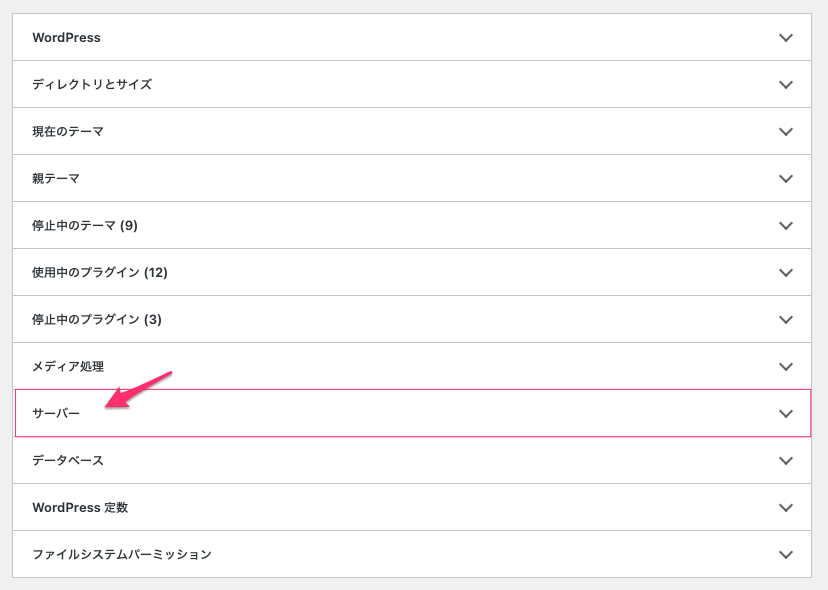Screen dimensions: 828x590
Task: Click the arrow icon in the 現在のテーマ row
Action: [x=786, y=132]
